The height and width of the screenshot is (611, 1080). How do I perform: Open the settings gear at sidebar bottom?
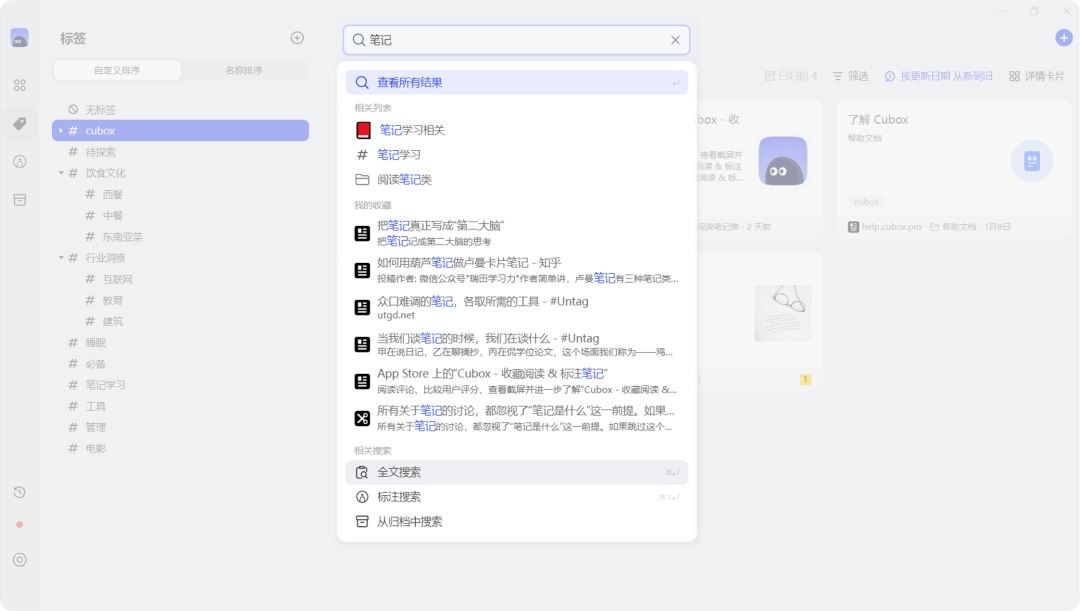click(x=19, y=560)
